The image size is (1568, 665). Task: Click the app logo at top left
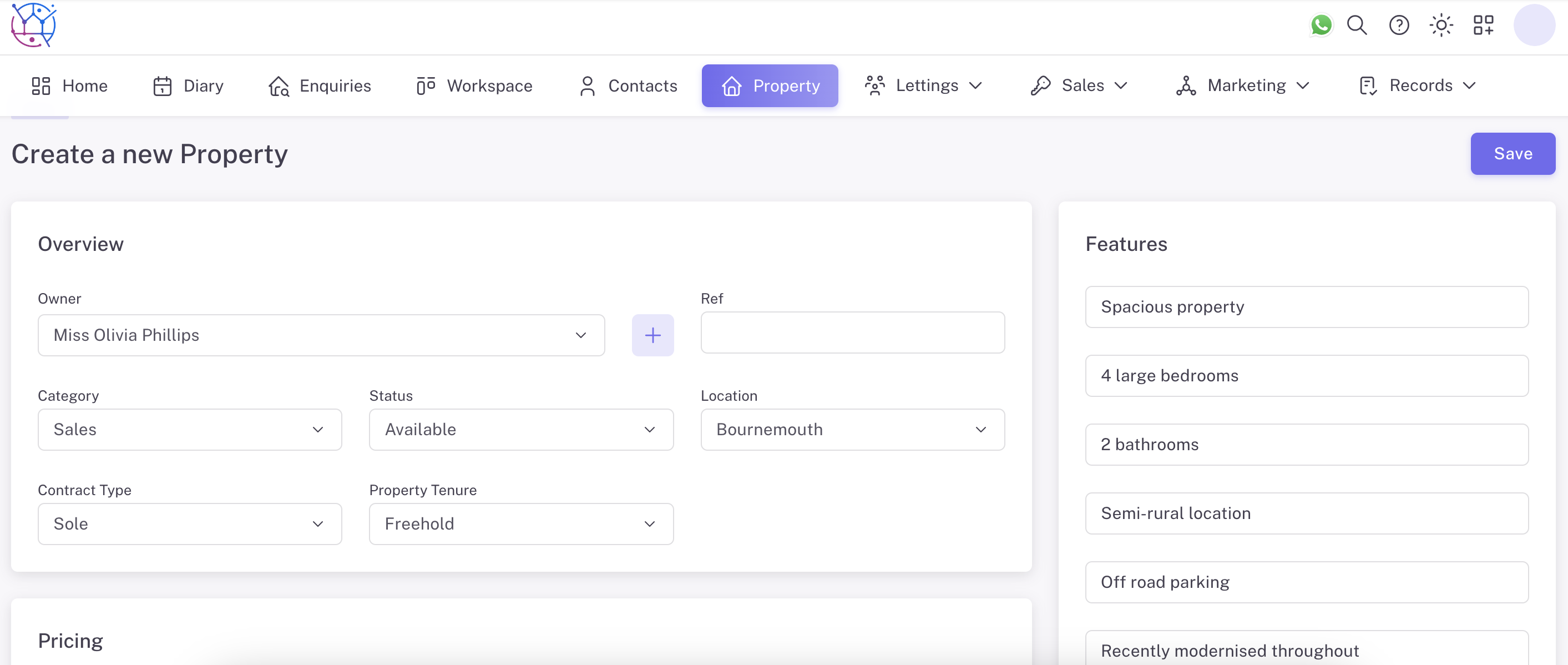coord(33,26)
